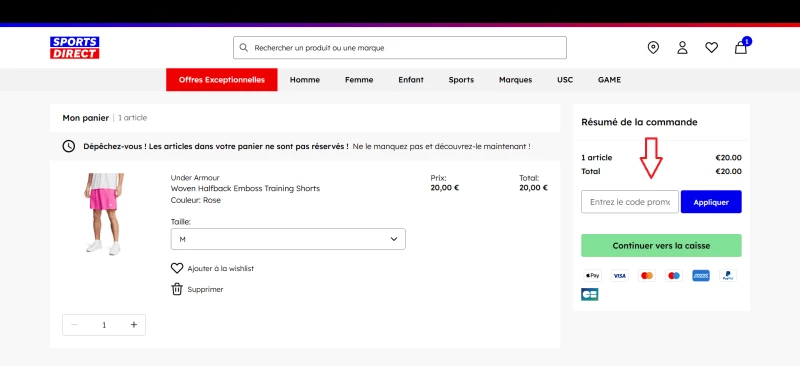Screen dimensions: 800x366
Task: Open the account profile icon
Action: pyautogui.click(x=682, y=47)
